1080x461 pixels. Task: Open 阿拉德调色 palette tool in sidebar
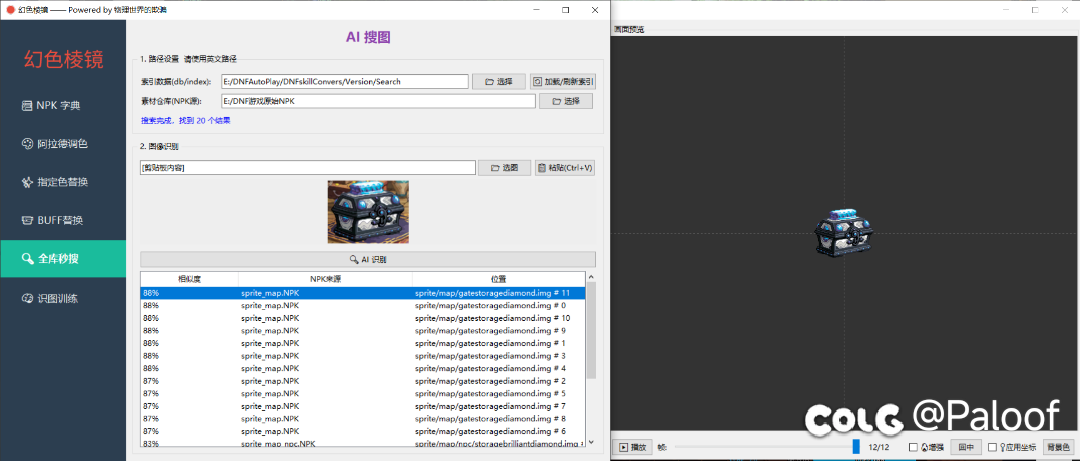[63, 143]
